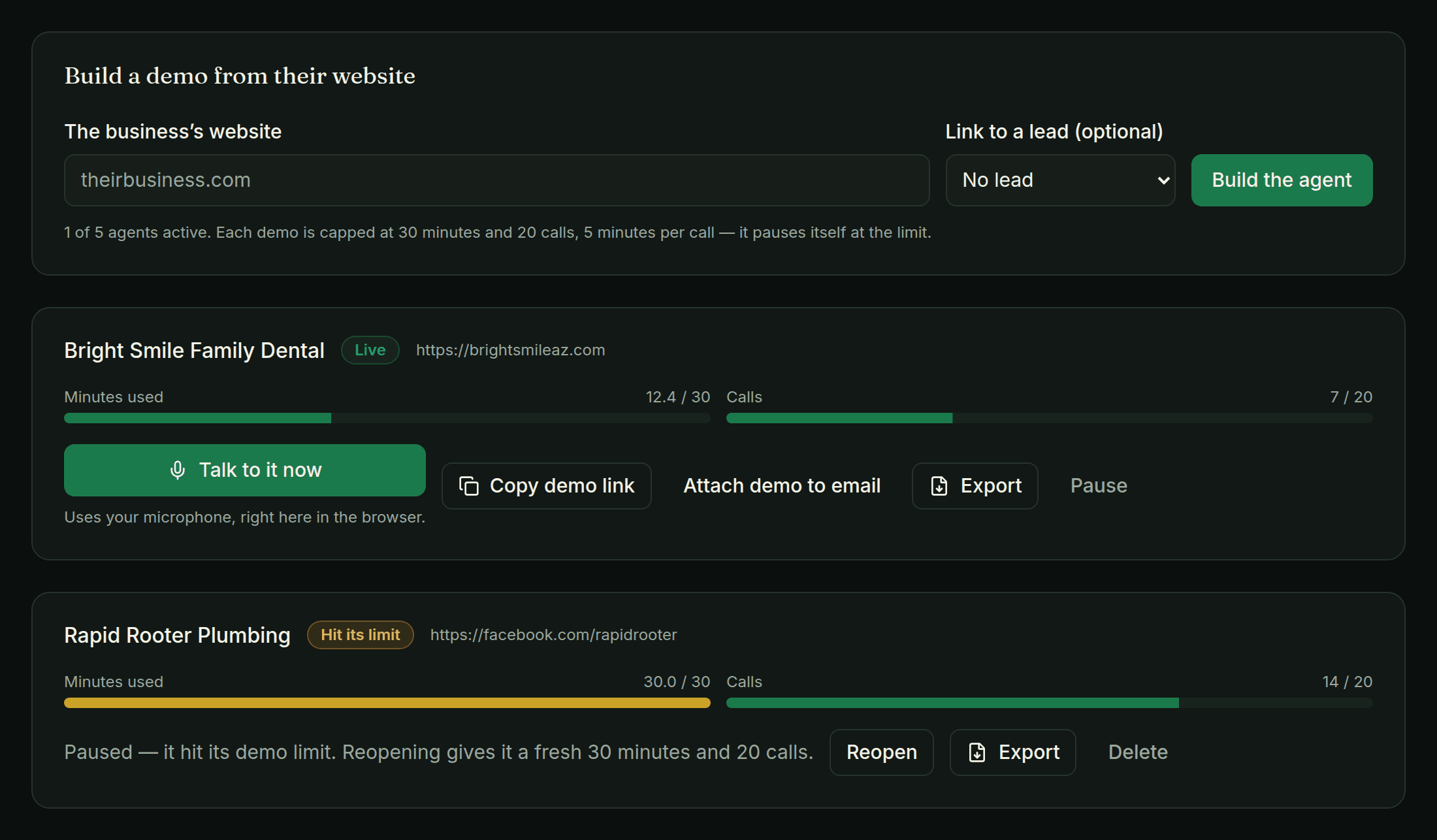1437x840 pixels.
Task: Click the export file icon for Rapid Rooter
Action: 977,752
